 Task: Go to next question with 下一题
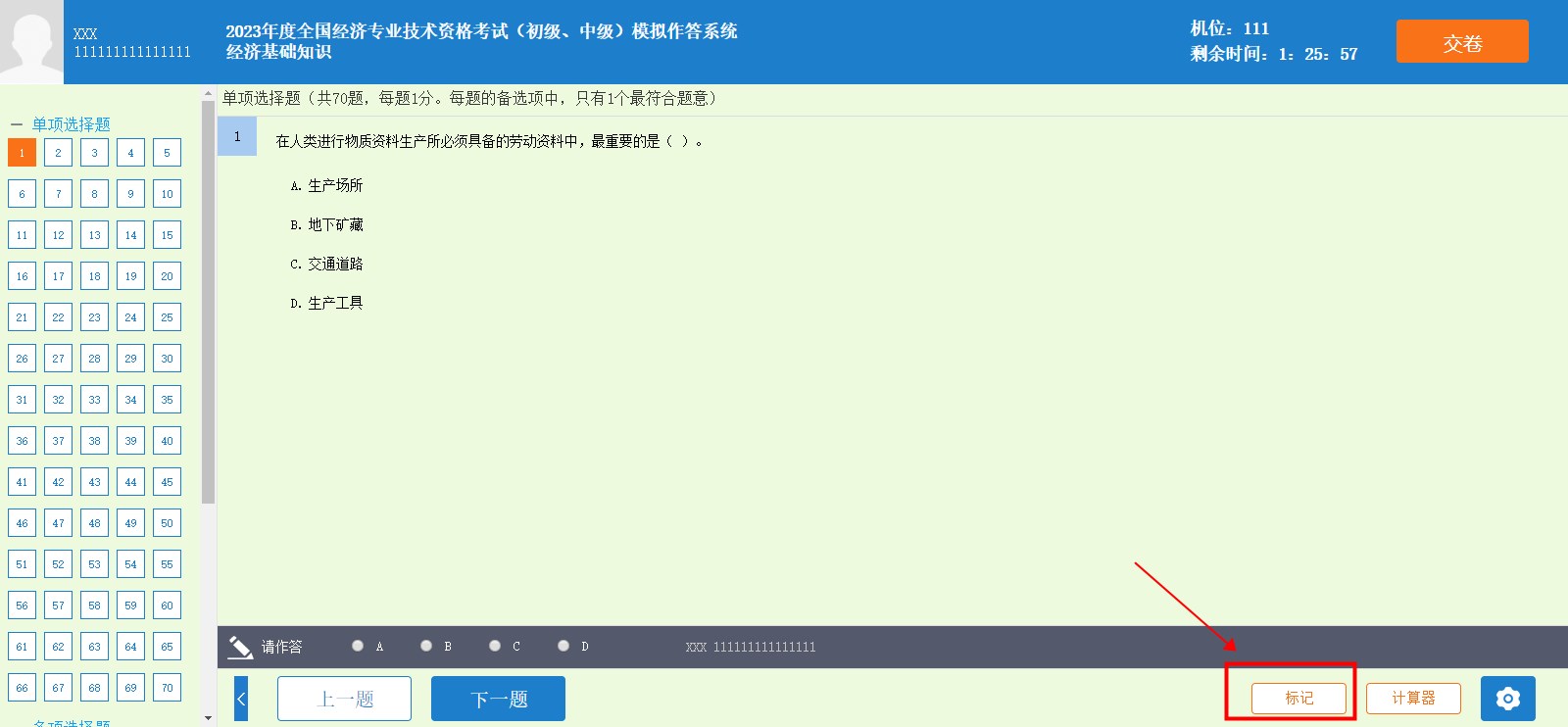point(498,699)
